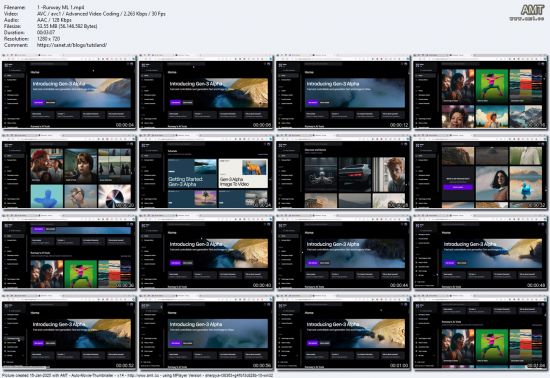Select the resolution value '1280 x 720'
The width and height of the screenshot is (550, 378).
coord(48,39)
